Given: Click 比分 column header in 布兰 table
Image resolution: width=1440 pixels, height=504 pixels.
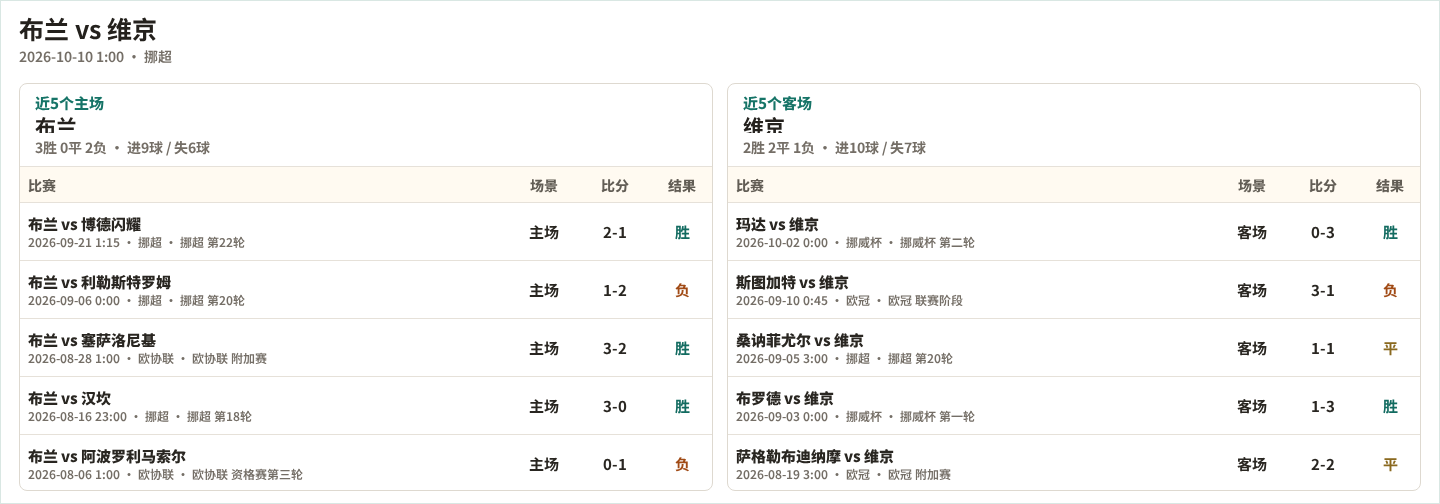Looking at the screenshot, I should coord(615,186).
